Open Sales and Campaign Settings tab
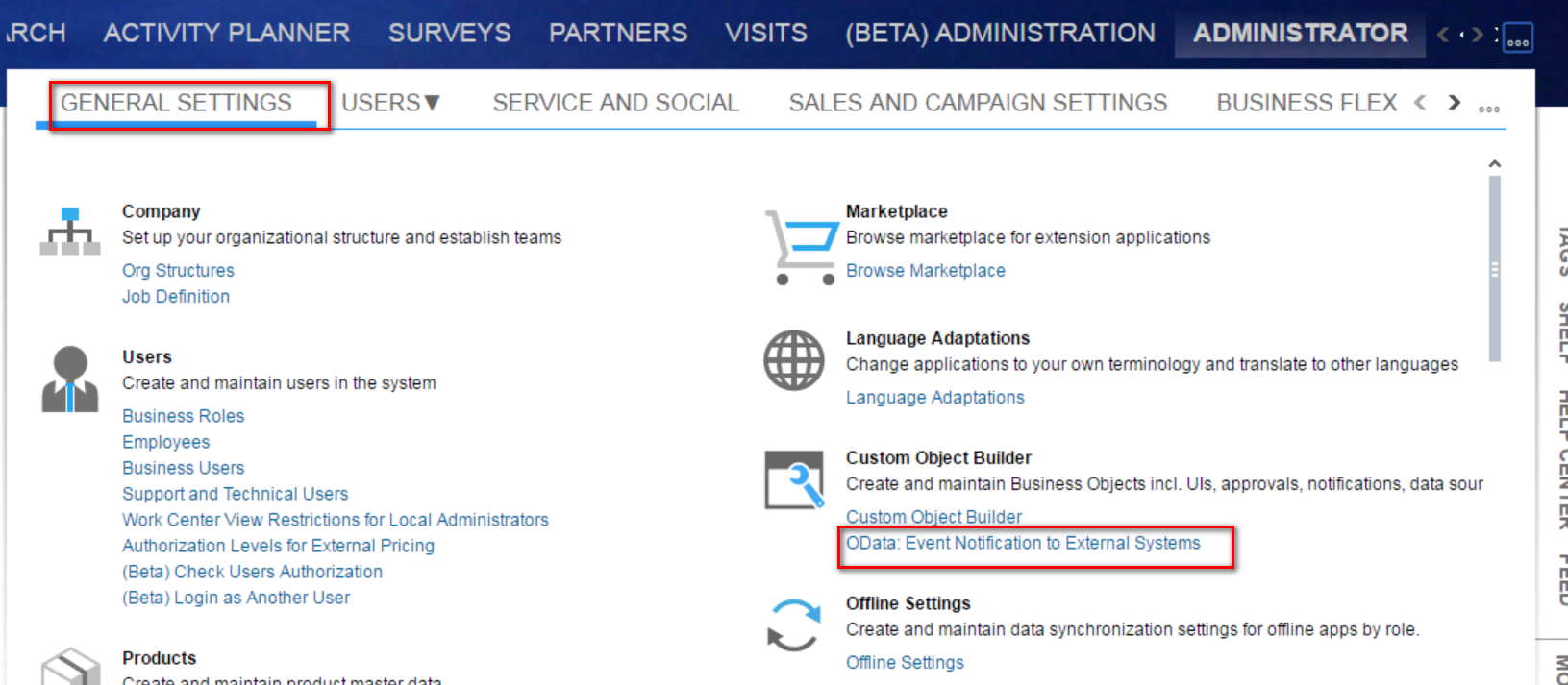 [x=978, y=103]
